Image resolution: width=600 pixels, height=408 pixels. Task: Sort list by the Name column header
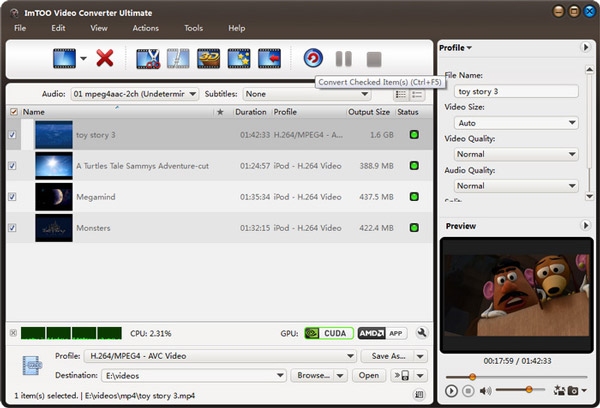tap(117, 112)
